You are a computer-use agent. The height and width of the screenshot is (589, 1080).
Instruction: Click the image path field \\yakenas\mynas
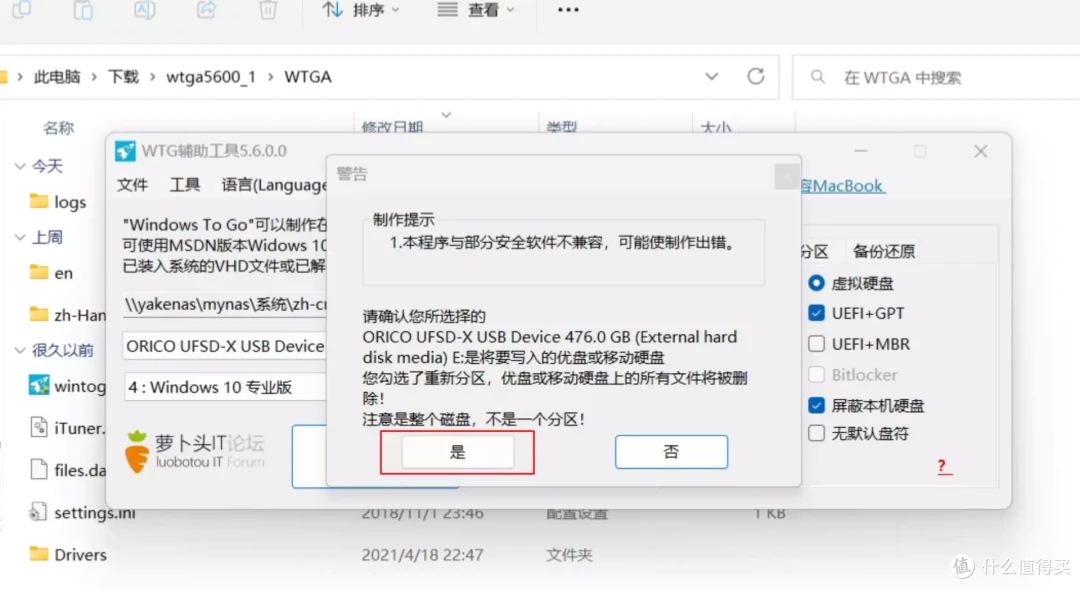(x=225, y=304)
